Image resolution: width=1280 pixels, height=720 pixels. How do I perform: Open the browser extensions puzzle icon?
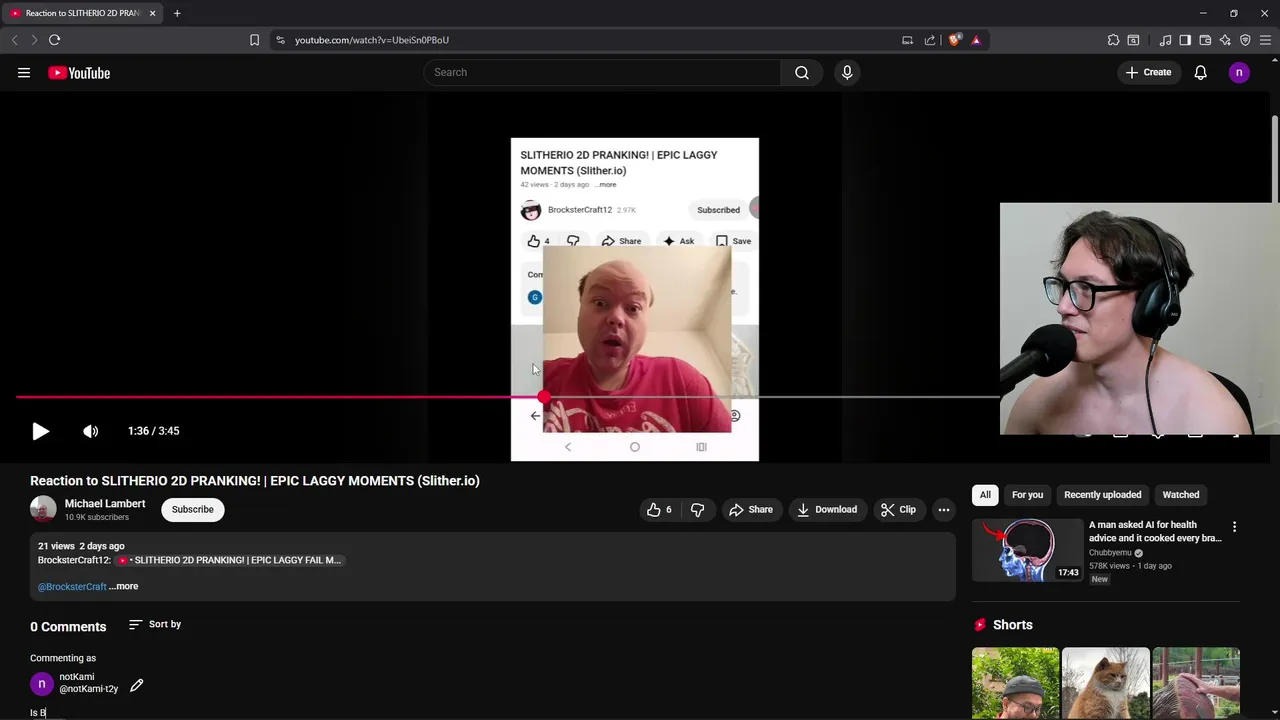pos(1113,40)
